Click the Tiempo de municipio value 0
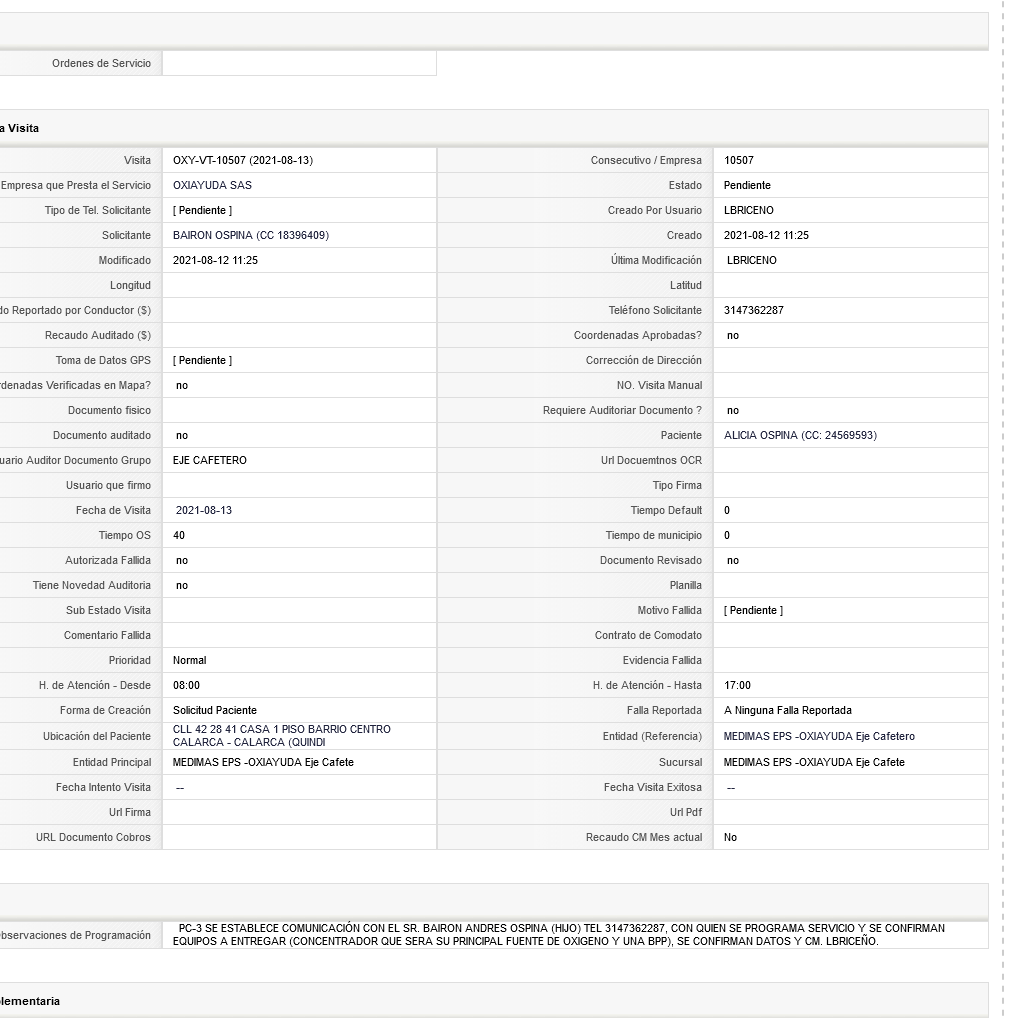The width and height of the screenshot is (1030, 1018). click(x=727, y=535)
